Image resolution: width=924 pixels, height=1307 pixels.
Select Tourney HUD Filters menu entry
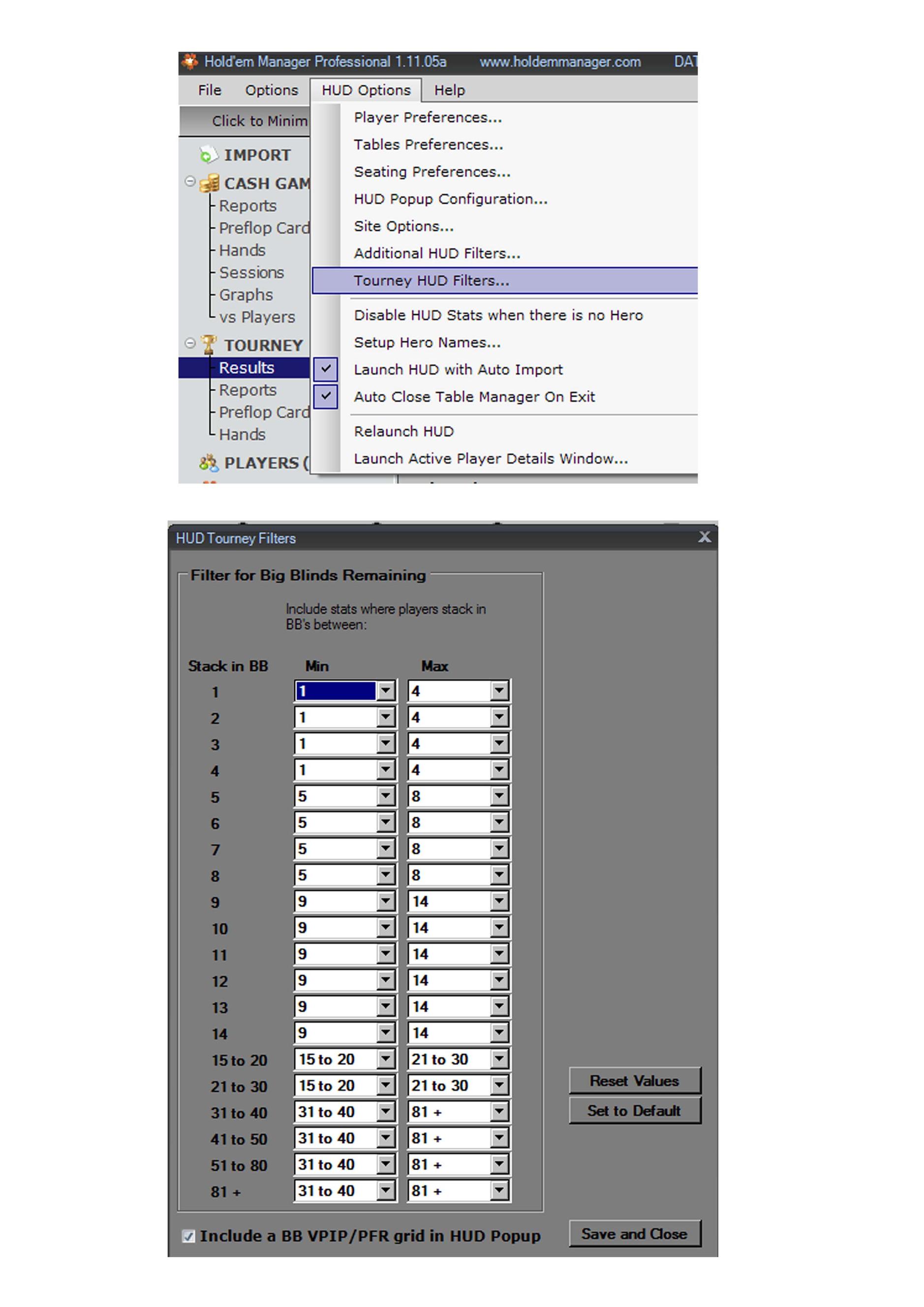504,280
